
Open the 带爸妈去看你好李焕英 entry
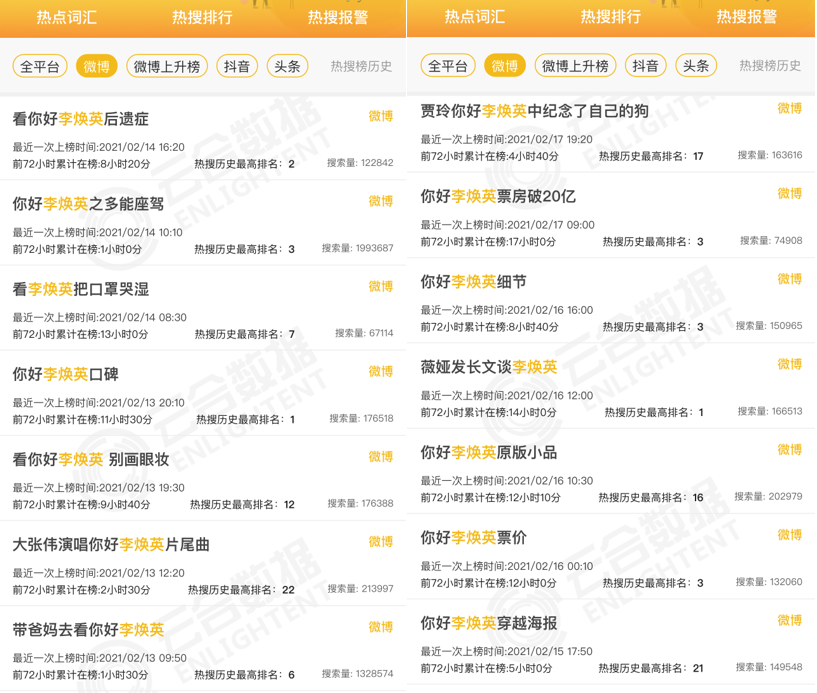pos(203,649)
